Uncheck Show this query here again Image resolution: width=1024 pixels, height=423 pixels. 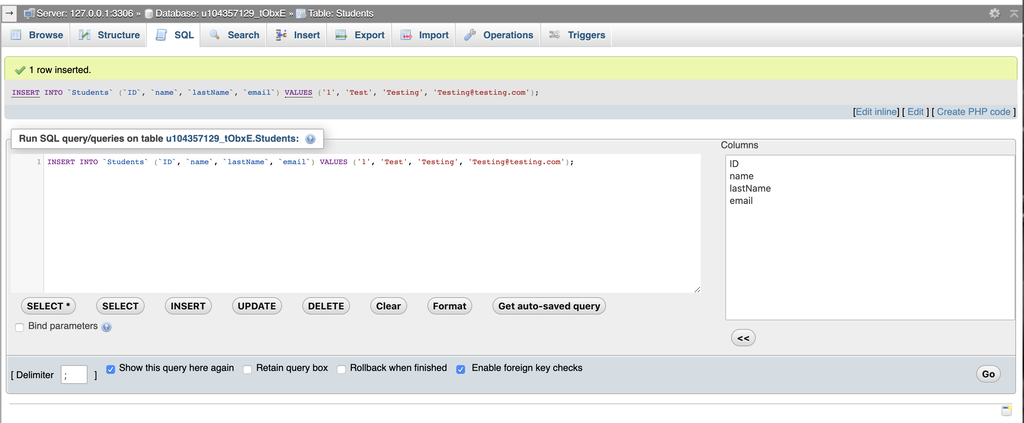click(x=111, y=369)
